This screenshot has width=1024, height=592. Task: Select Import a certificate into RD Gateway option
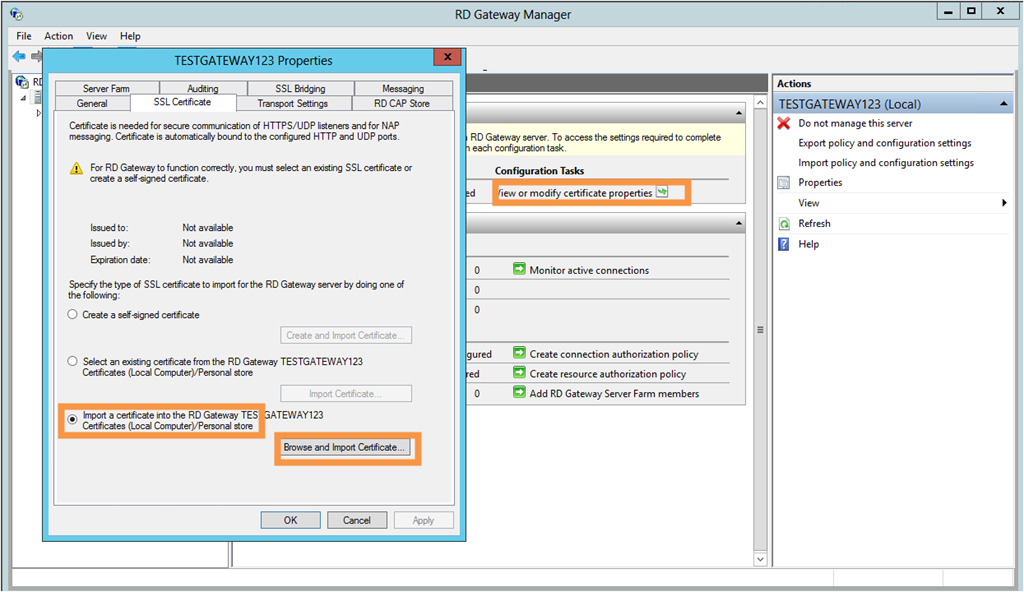tap(72, 420)
